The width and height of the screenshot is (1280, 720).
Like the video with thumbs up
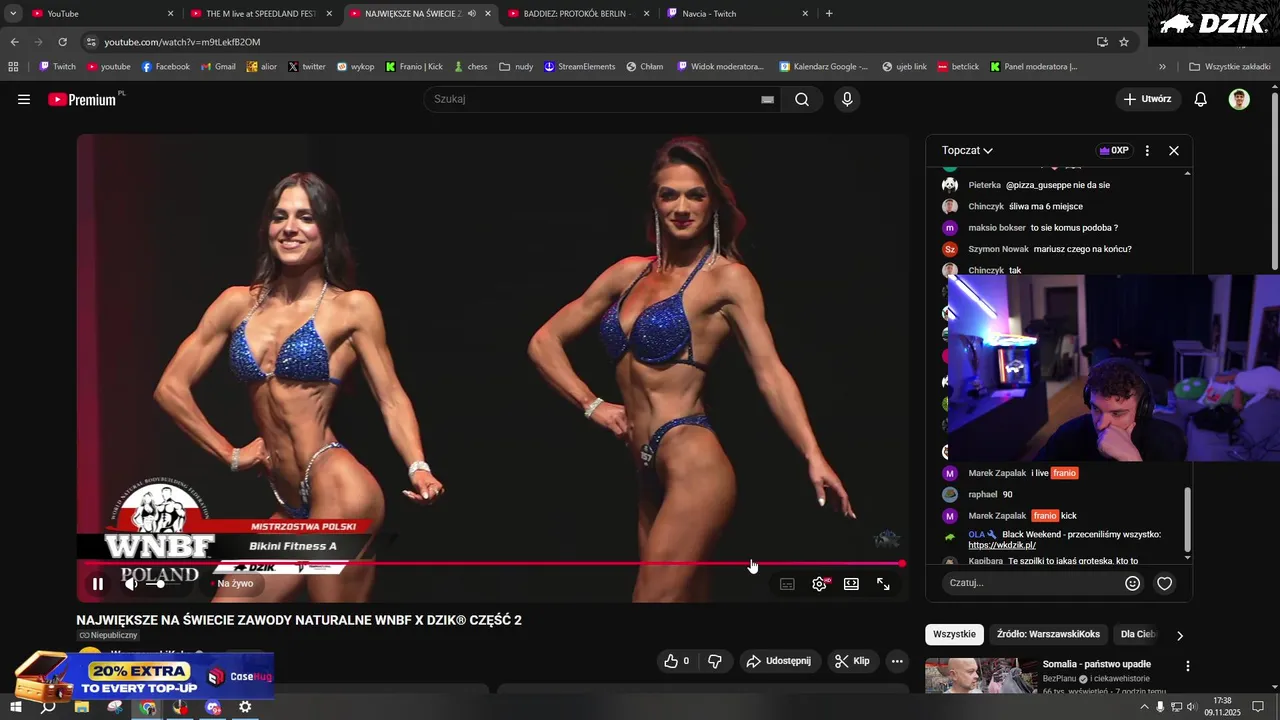(677, 661)
